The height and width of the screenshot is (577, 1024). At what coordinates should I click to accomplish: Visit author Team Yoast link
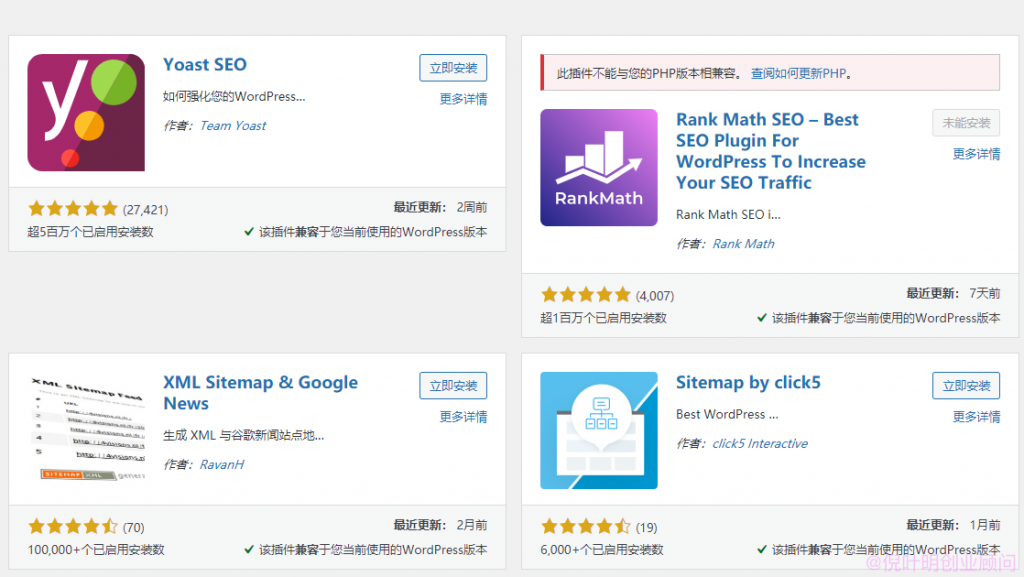point(232,125)
